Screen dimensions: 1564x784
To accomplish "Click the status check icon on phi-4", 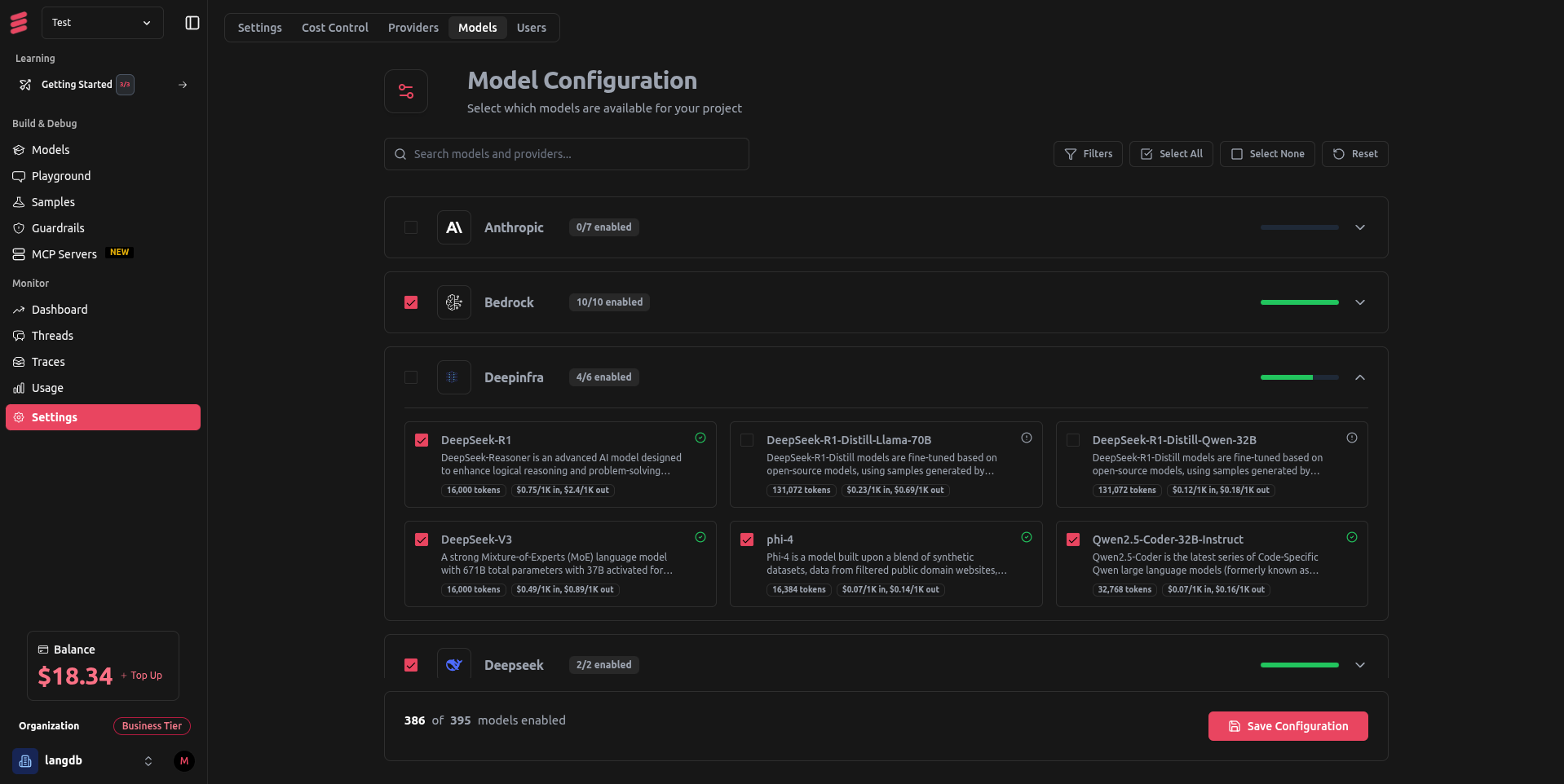I will [1026, 538].
